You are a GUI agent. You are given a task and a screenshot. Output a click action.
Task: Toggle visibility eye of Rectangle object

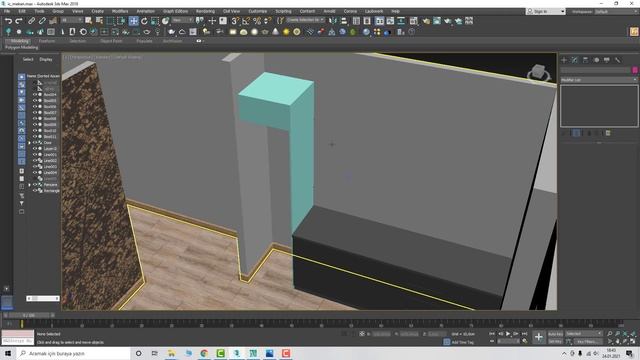point(35,191)
